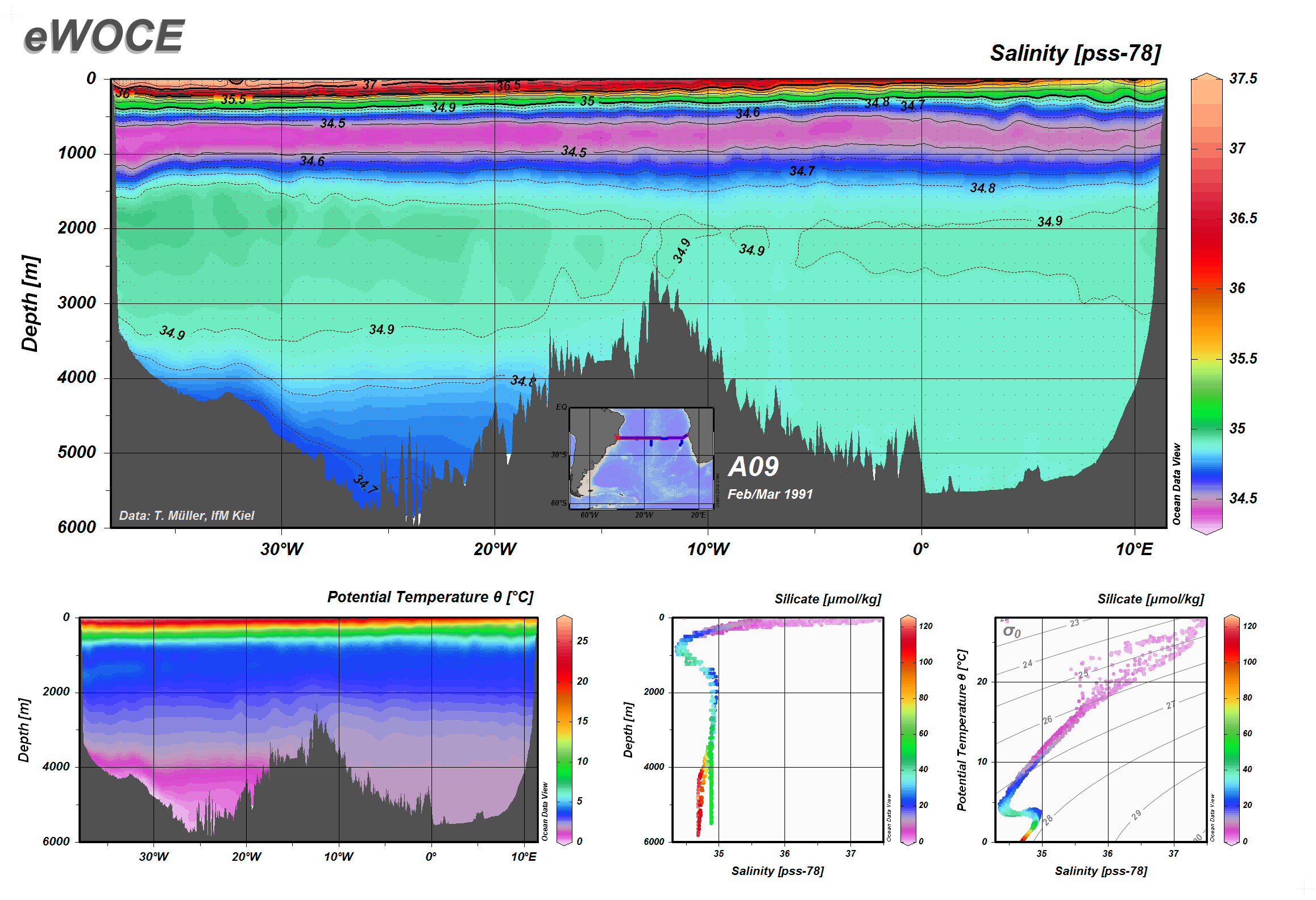
Task: Click the '30°W' label under the salinity section
Action: click(x=281, y=549)
